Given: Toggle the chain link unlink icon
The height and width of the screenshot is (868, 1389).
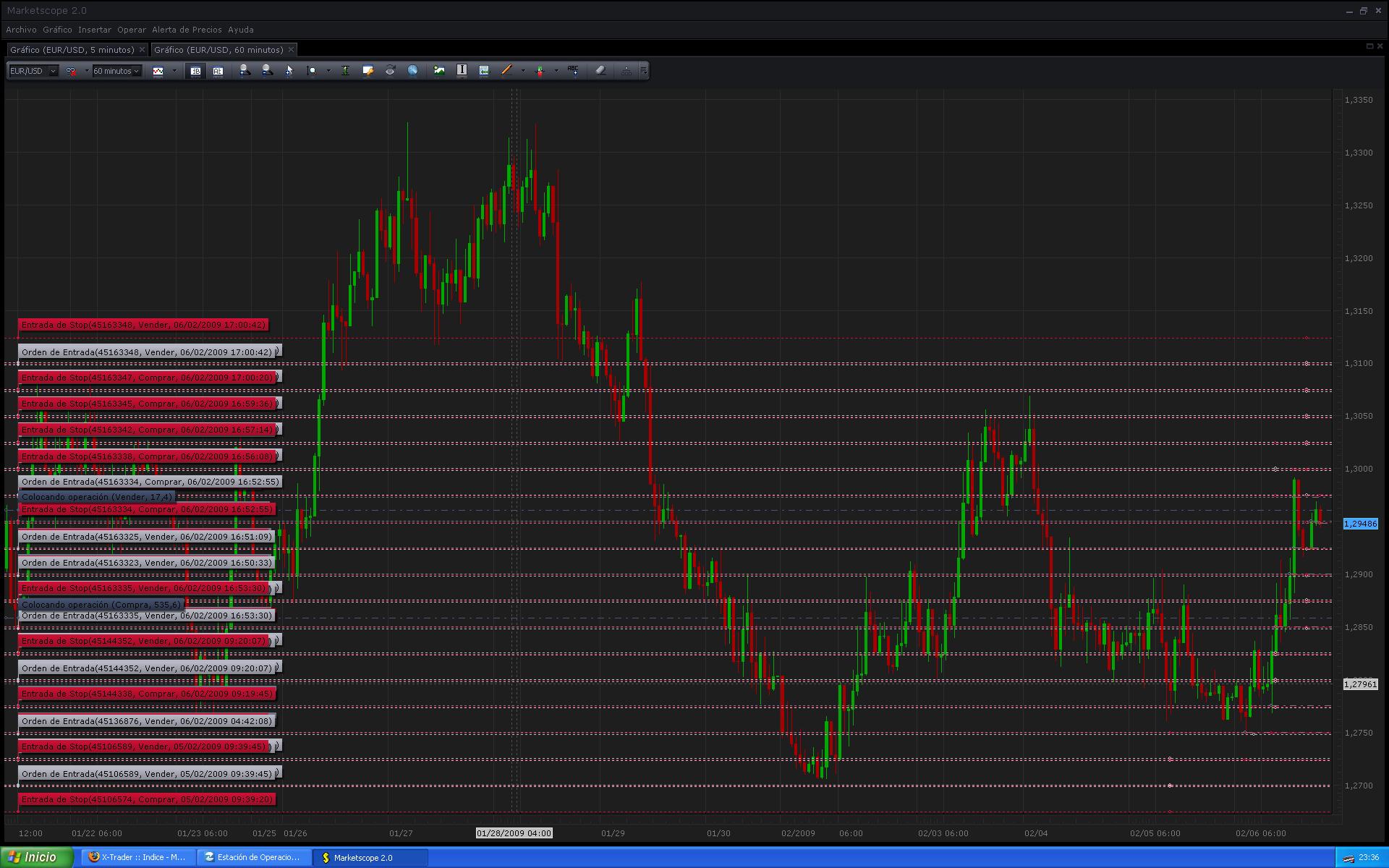Looking at the screenshot, I should pyautogui.click(x=71, y=70).
